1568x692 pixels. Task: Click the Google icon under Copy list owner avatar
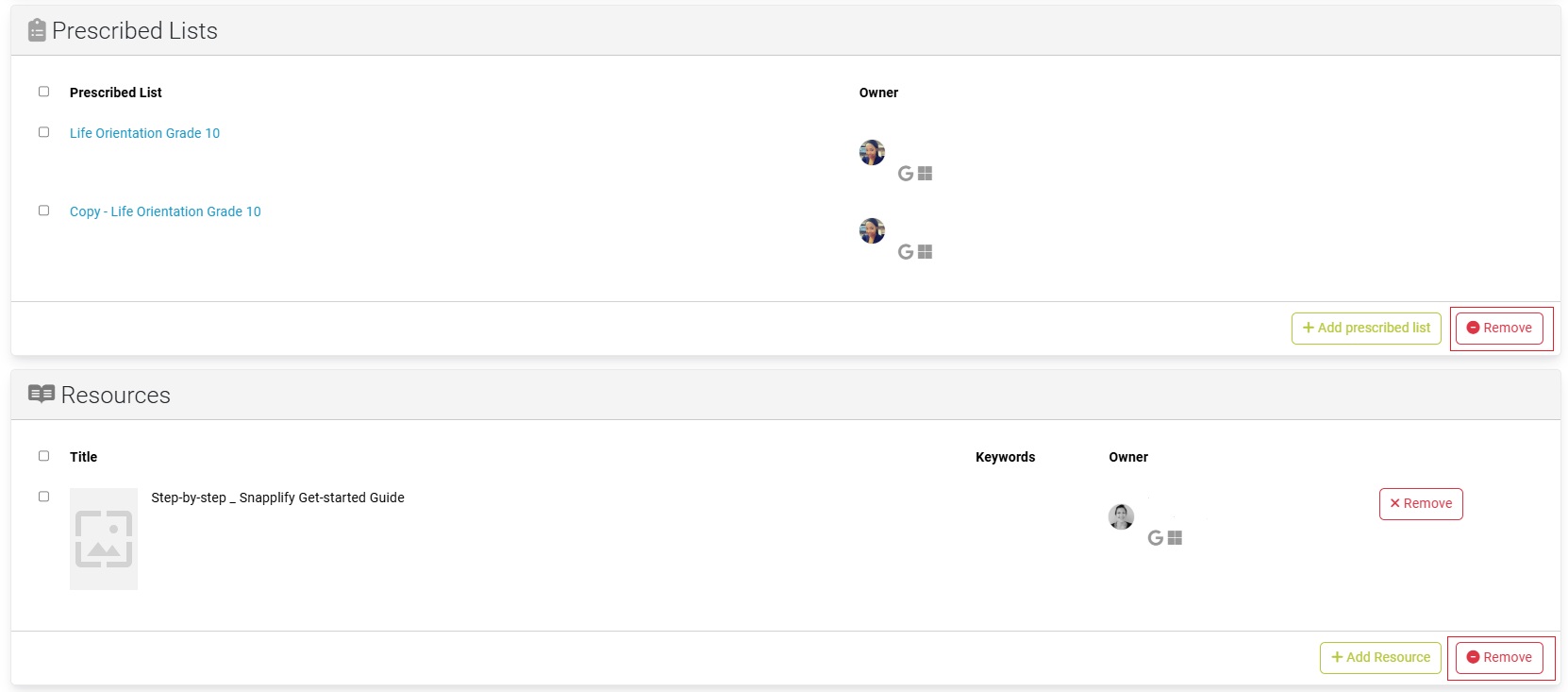[905, 251]
